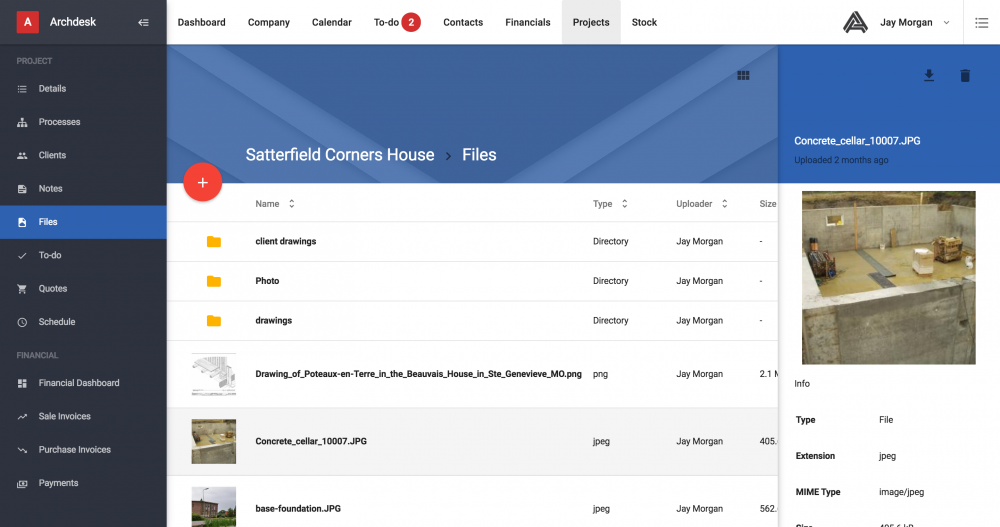Click the Size column header
Screen dimensions: 1000x527
[768, 204]
